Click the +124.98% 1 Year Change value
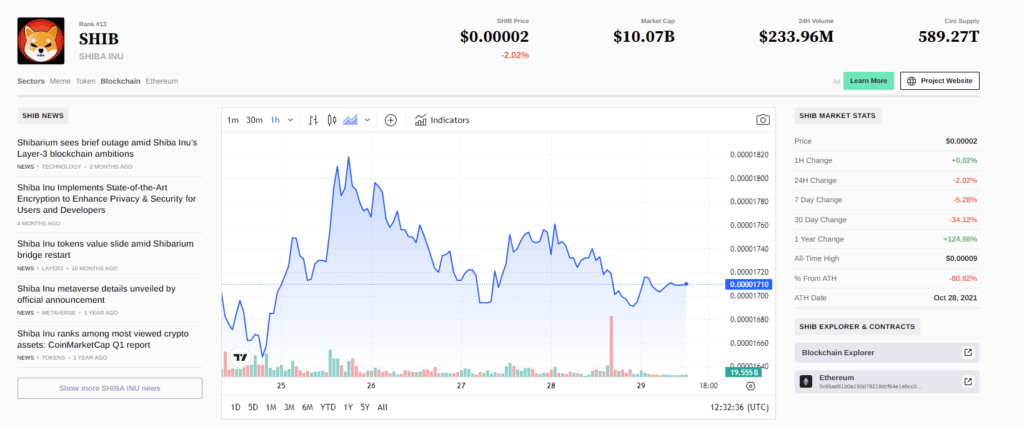Image resolution: width=1024 pixels, height=427 pixels. (961, 239)
